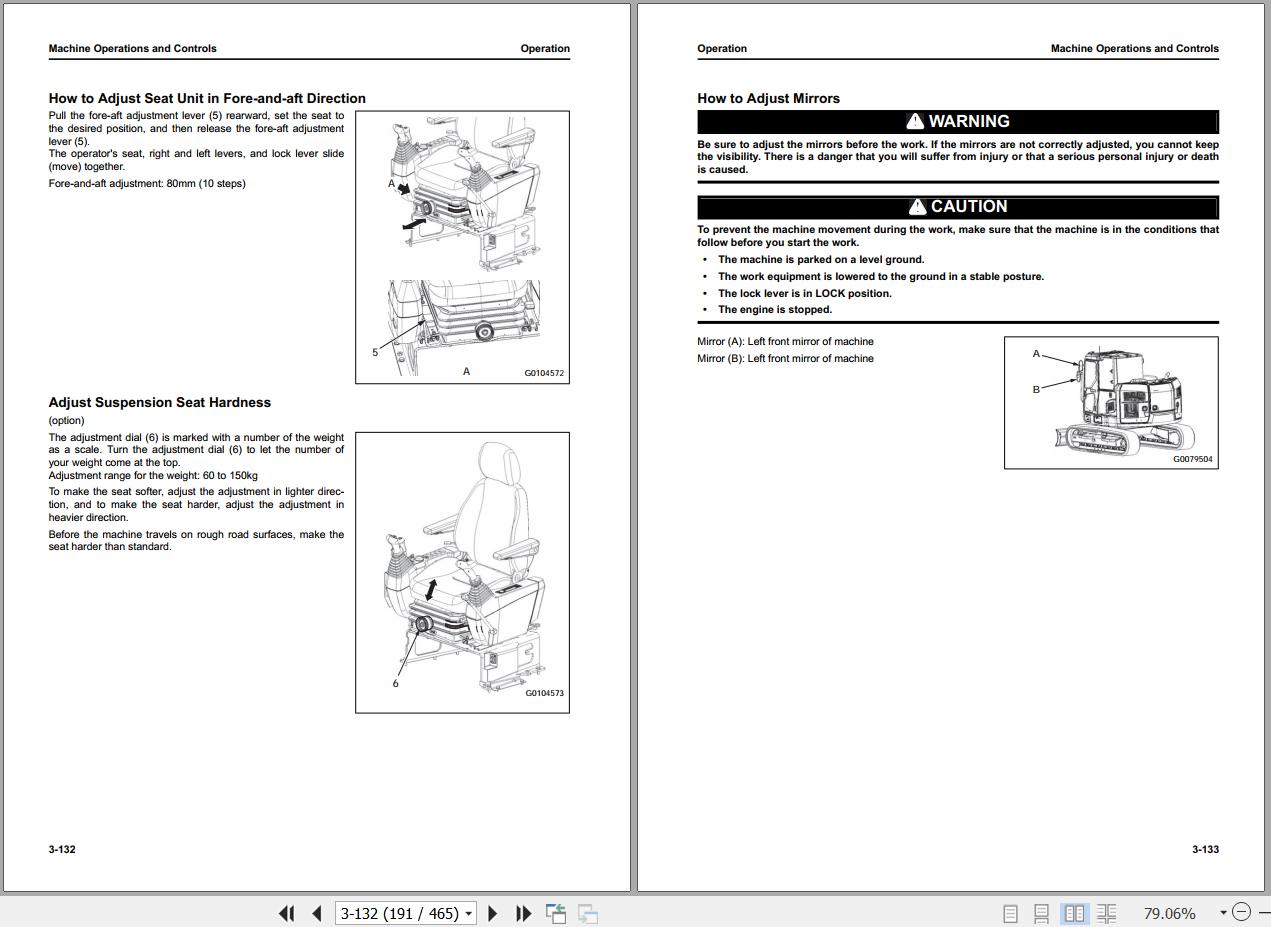Click page number 3-133 footer
1271x927 pixels.
click(x=1205, y=849)
